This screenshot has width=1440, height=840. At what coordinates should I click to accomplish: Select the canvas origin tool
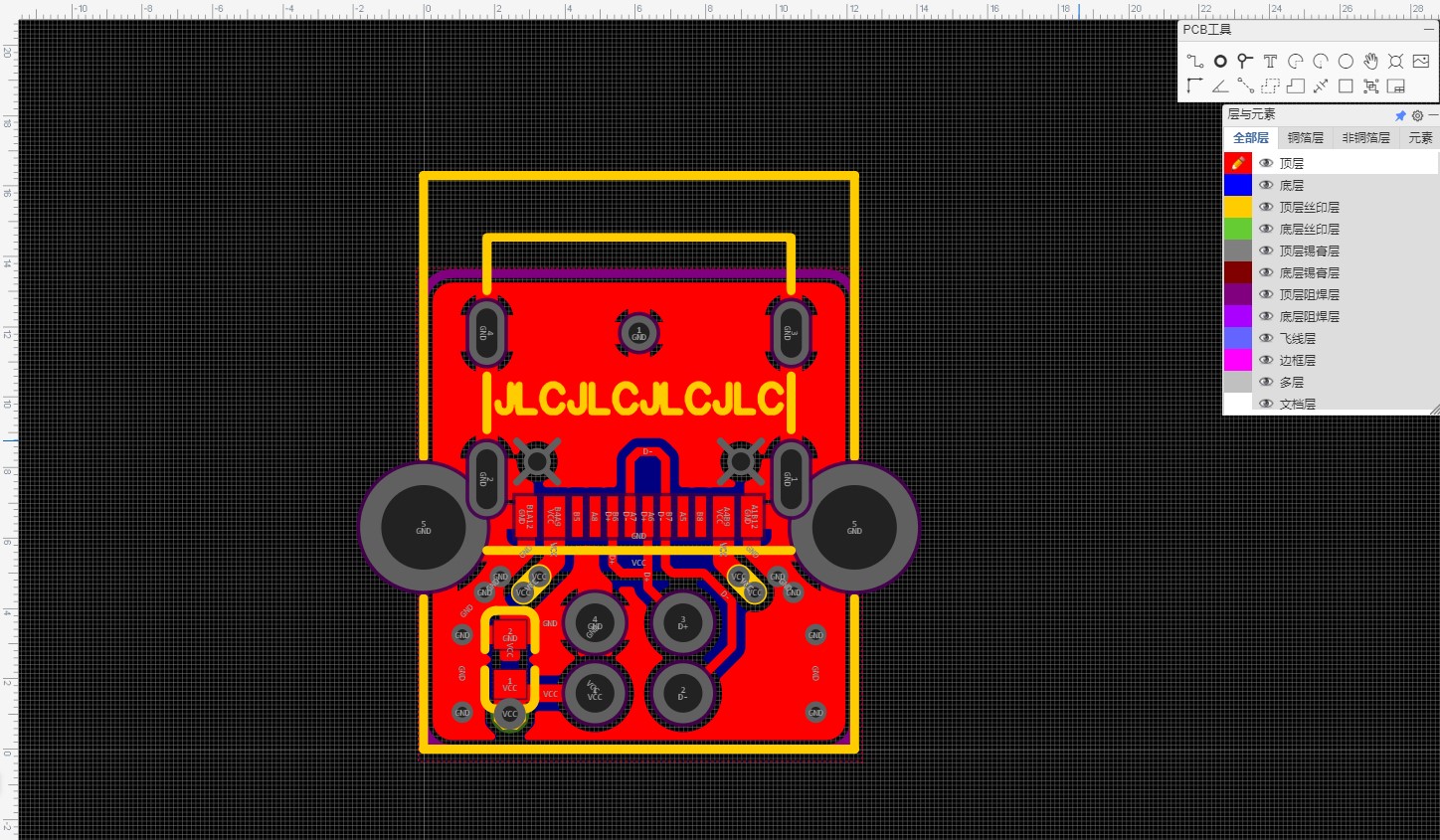(x=1195, y=85)
